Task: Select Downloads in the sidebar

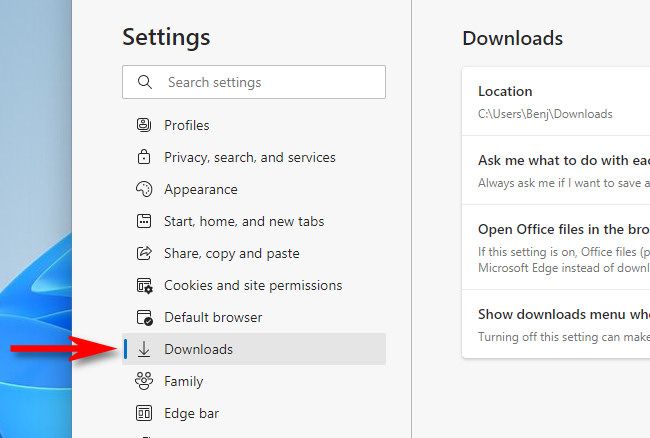Action: 254,349
